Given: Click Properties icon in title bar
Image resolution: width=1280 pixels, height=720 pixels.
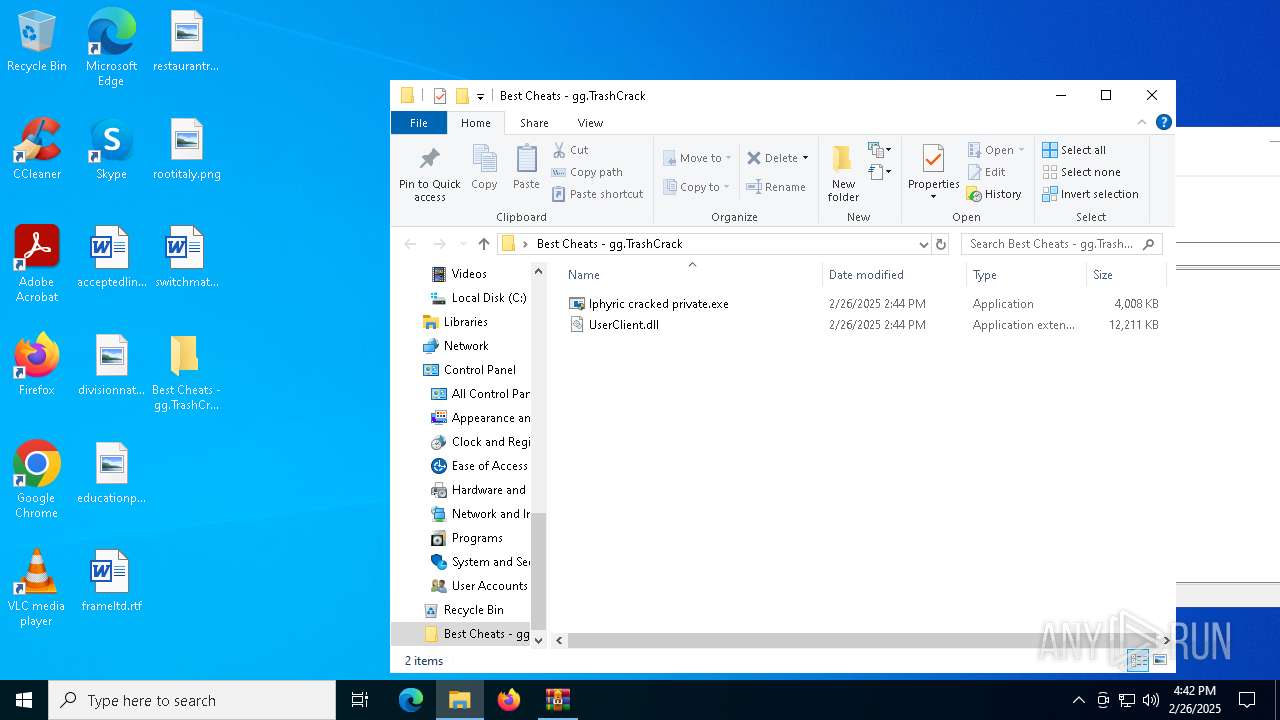Looking at the screenshot, I should [x=439, y=96].
